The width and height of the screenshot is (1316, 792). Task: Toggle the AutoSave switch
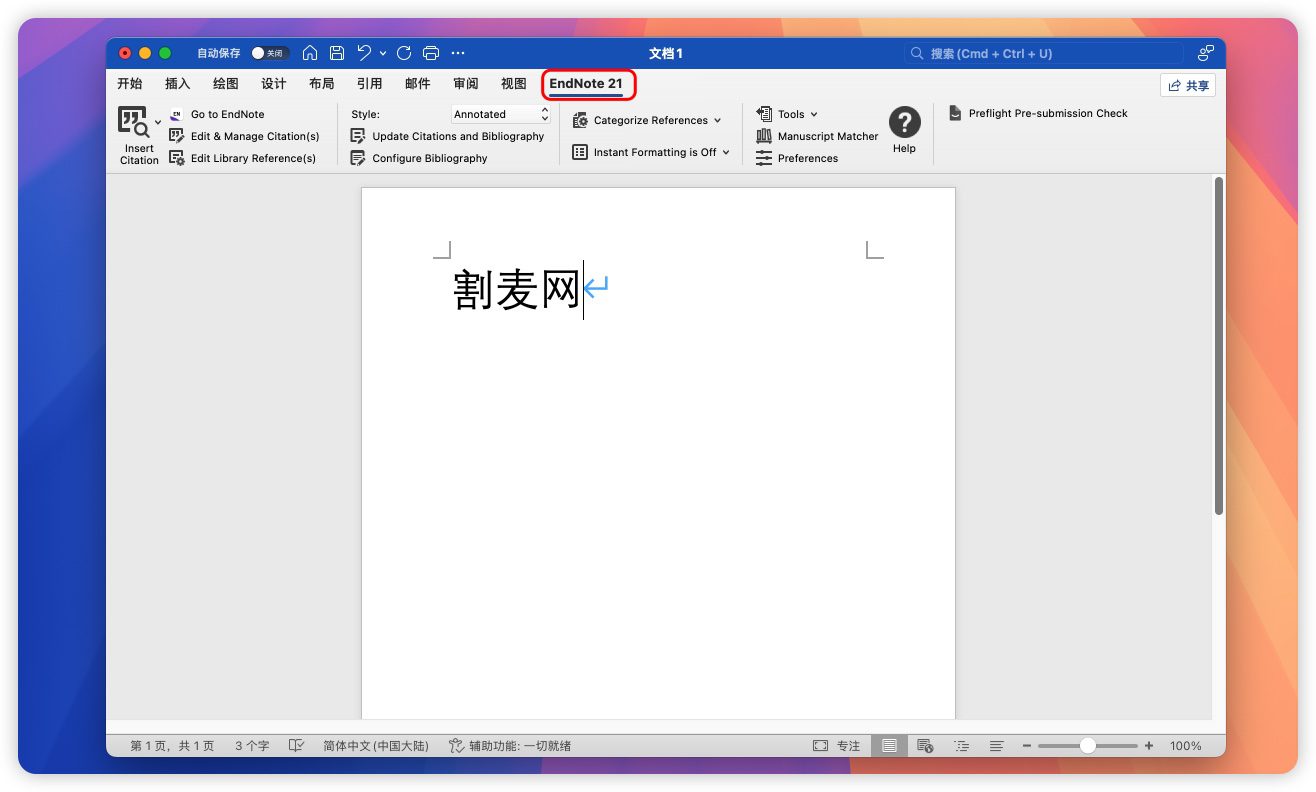coord(268,53)
